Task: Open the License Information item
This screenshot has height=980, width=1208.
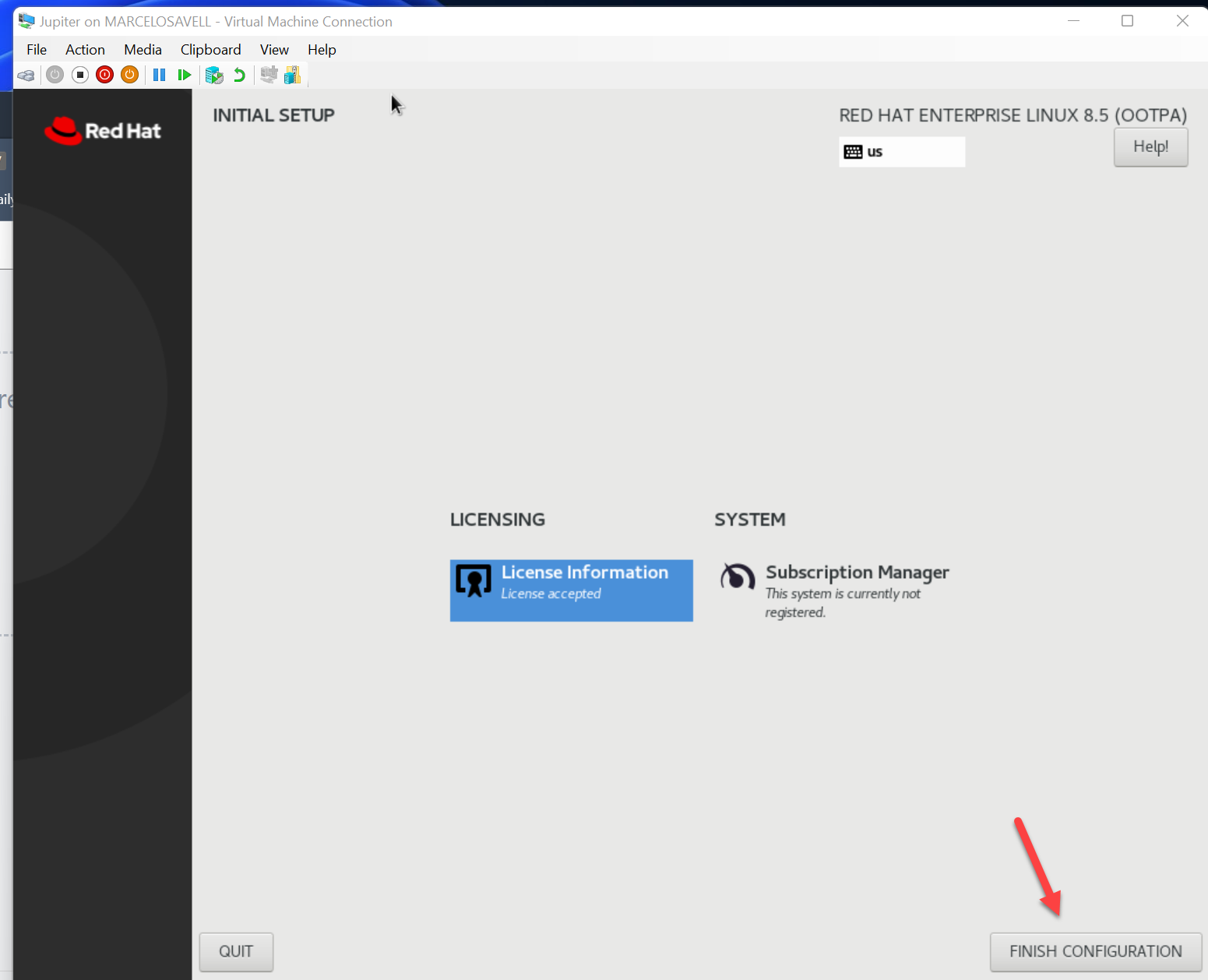Action: pos(571,590)
